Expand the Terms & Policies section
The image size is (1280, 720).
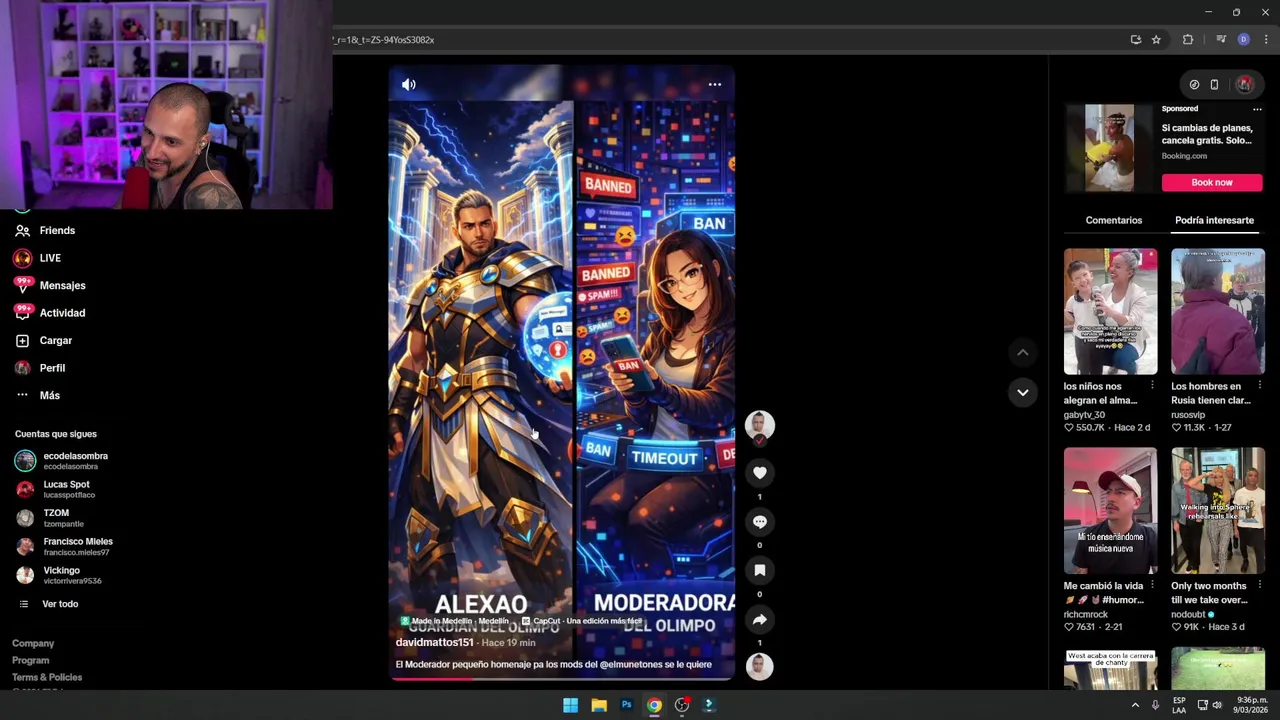[x=47, y=678]
